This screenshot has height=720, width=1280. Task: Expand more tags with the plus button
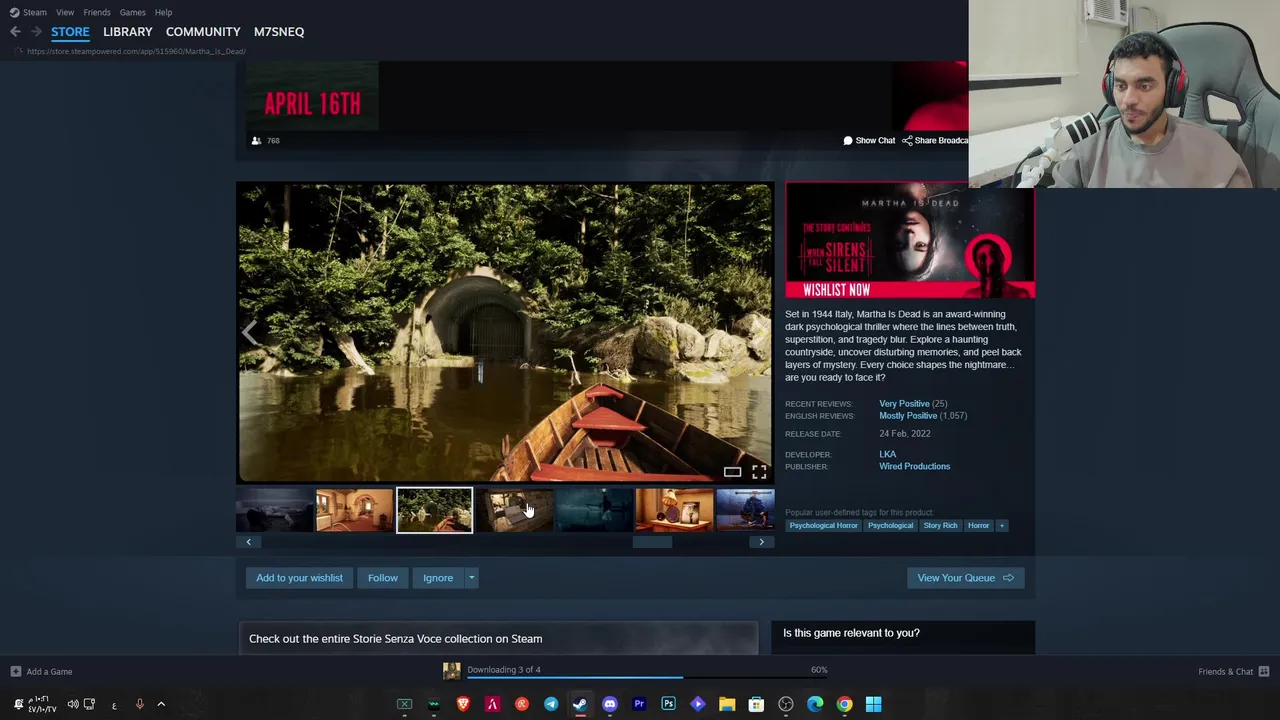tap(1001, 526)
